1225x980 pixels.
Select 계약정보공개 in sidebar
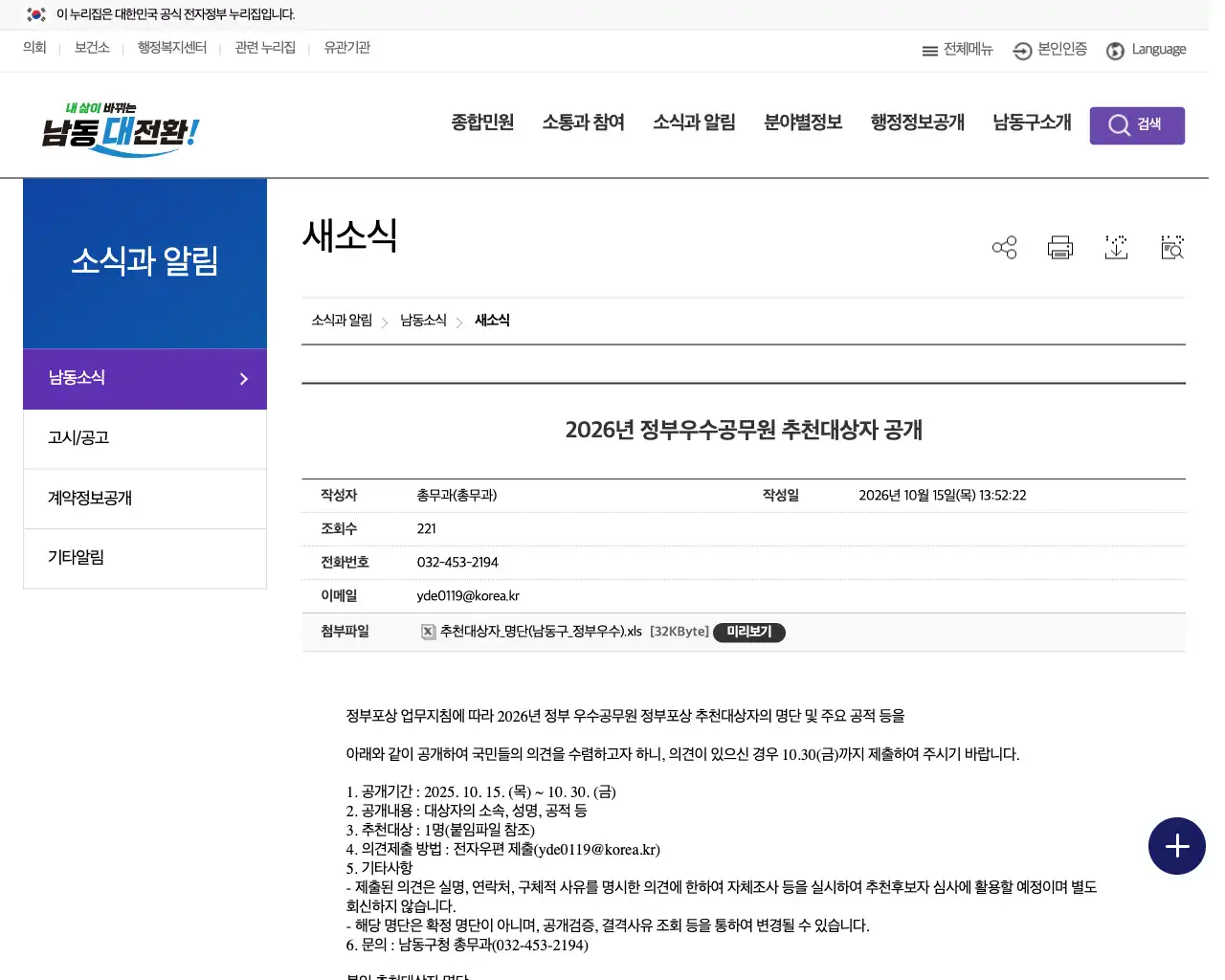click(145, 499)
